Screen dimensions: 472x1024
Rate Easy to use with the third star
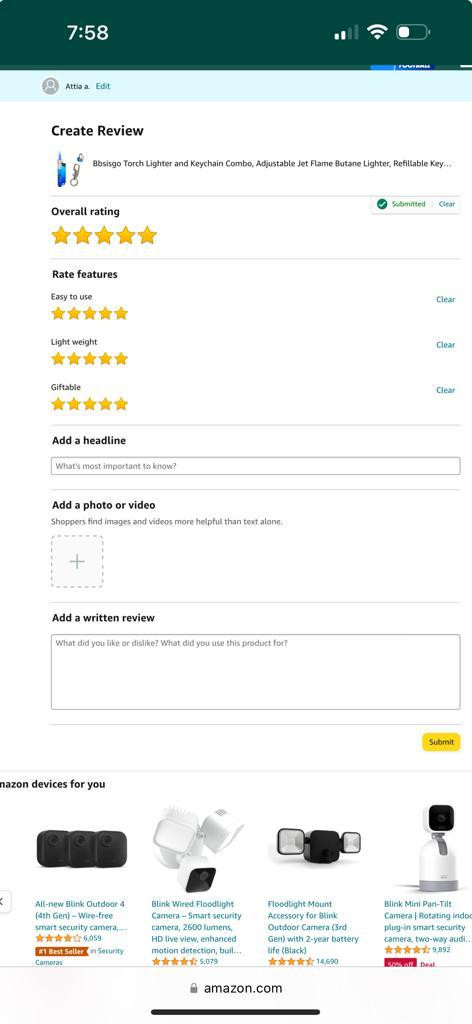tap(89, 313)
